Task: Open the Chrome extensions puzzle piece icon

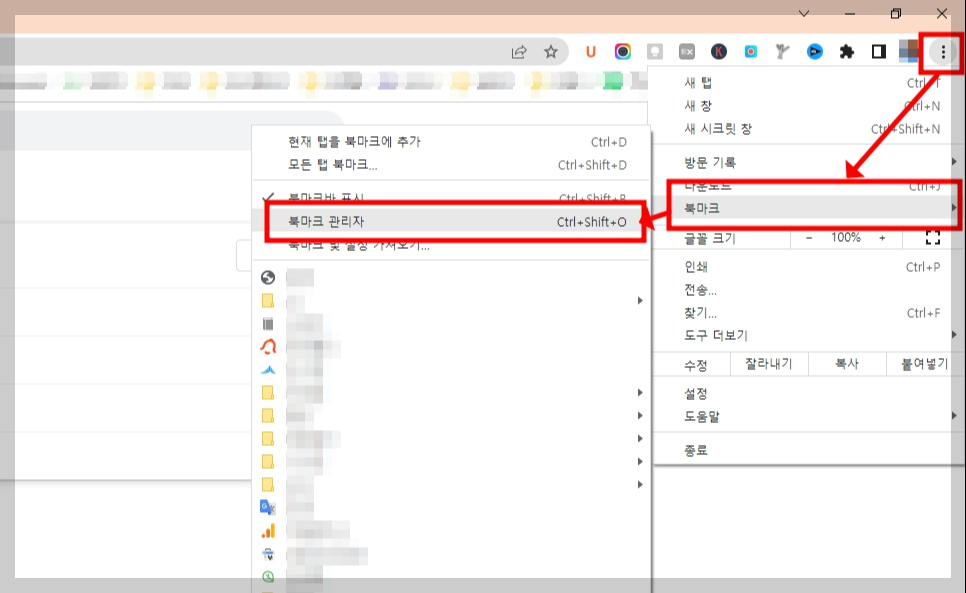Action: 845,51
